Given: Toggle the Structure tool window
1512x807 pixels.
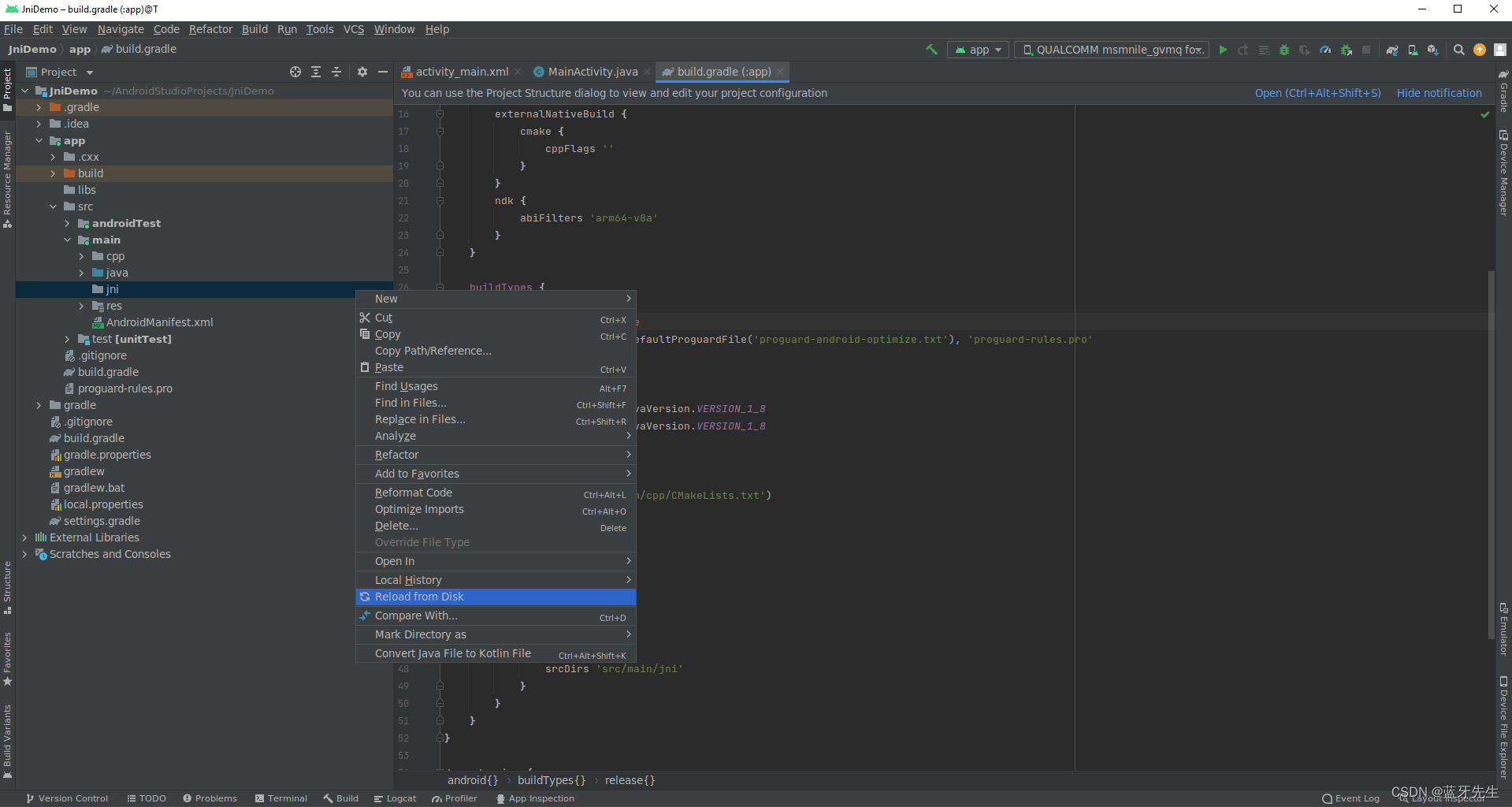Looking at the screenshot, I should click(x=8, y=587).
